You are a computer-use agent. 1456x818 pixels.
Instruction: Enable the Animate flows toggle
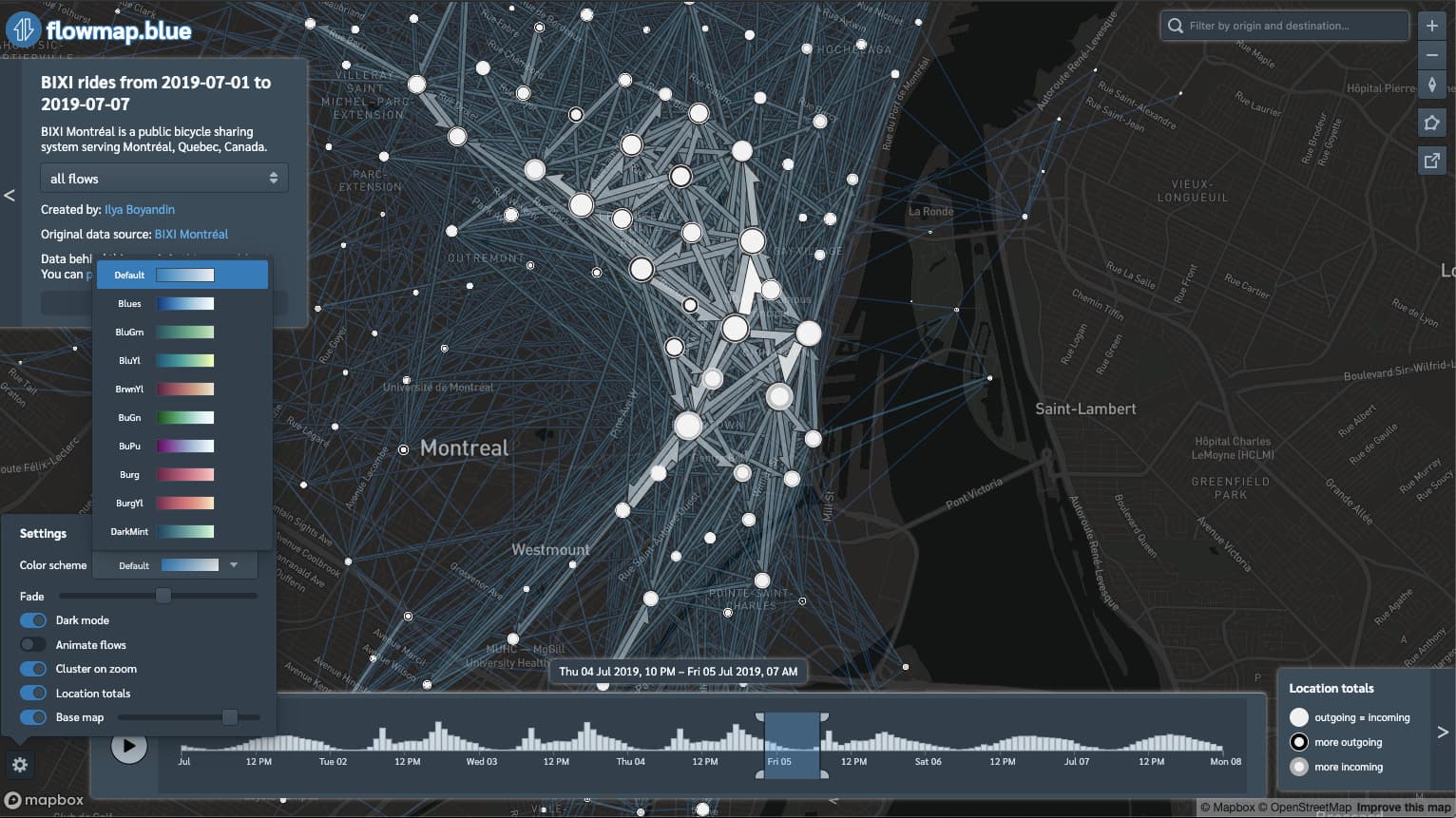pyautogui.click(x=33, y=645)
